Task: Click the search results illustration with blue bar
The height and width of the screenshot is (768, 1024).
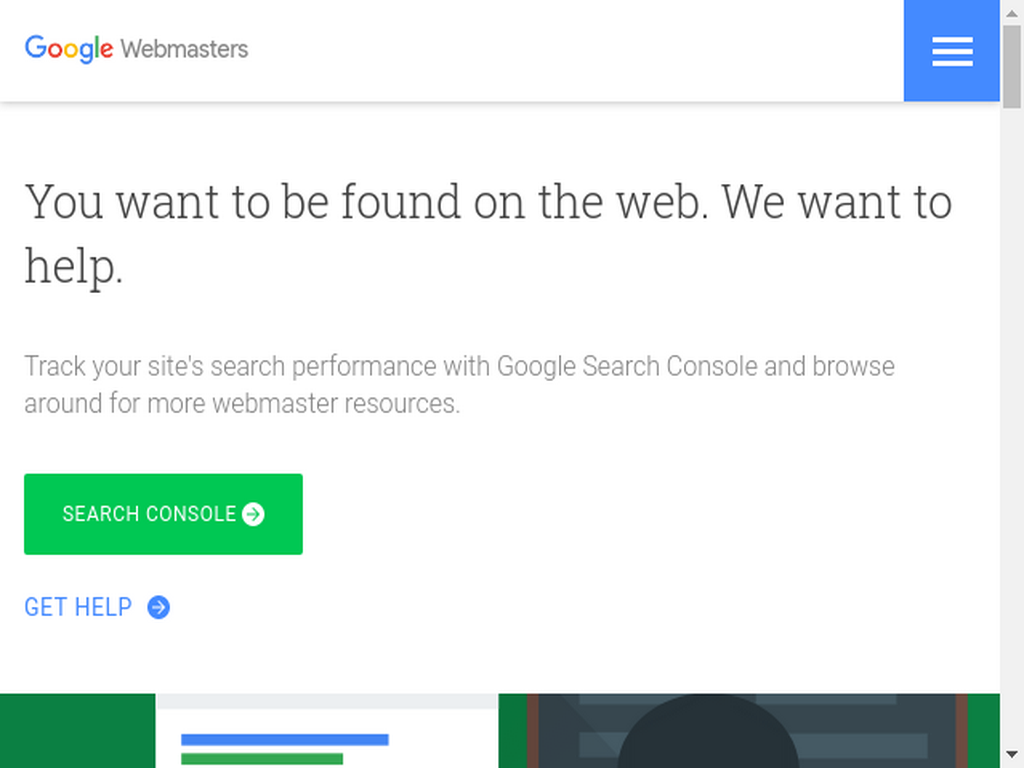Action: tap(327, 731)
